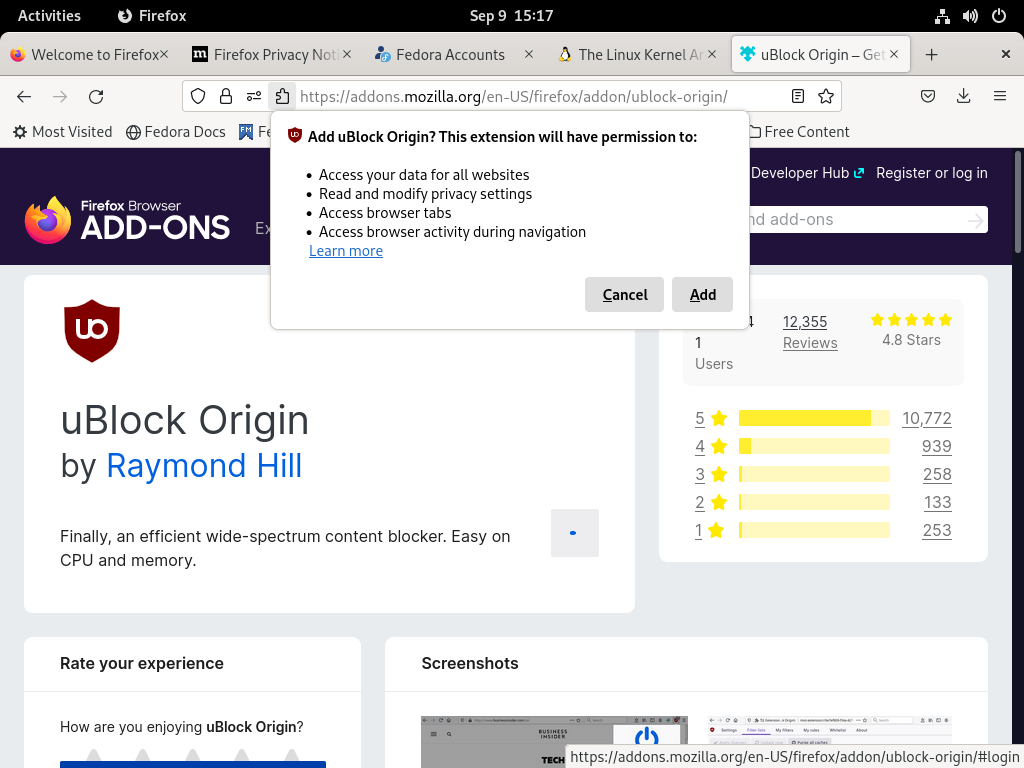
Task: Close the Firefox Privacy Notice tab
Action: coord(347,54)
